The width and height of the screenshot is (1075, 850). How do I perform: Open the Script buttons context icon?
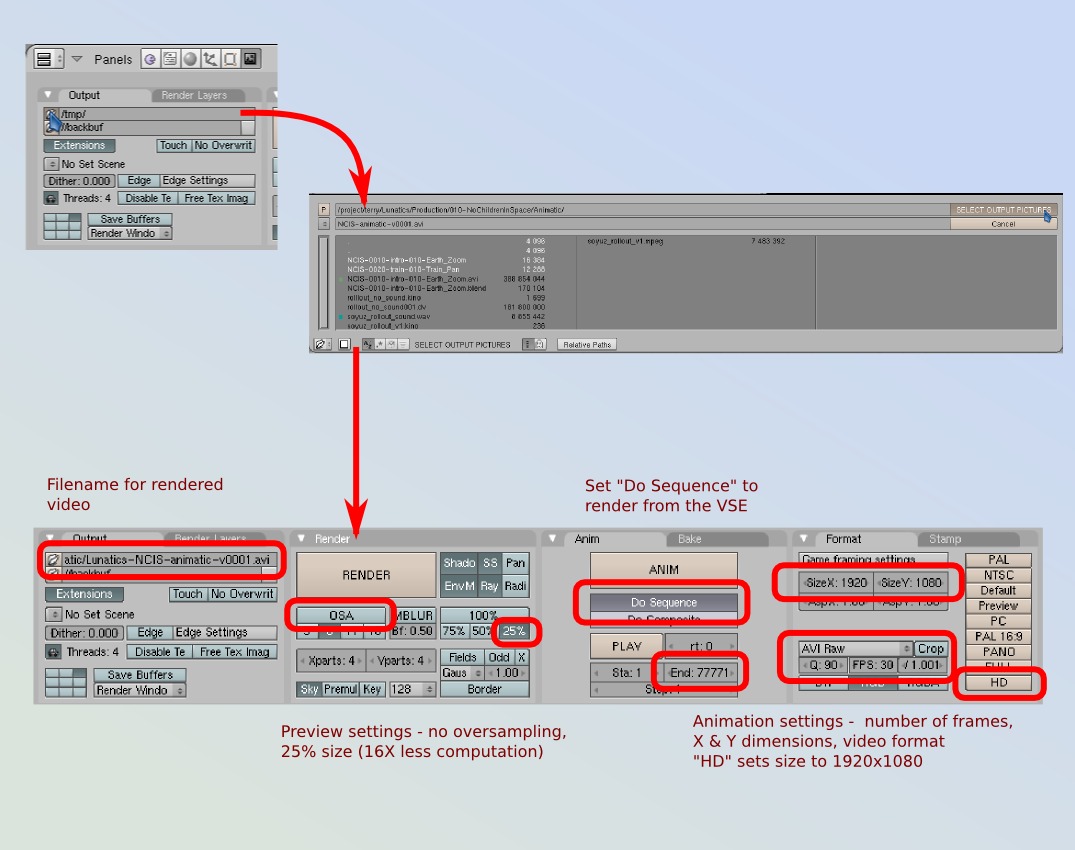[169, 59]
